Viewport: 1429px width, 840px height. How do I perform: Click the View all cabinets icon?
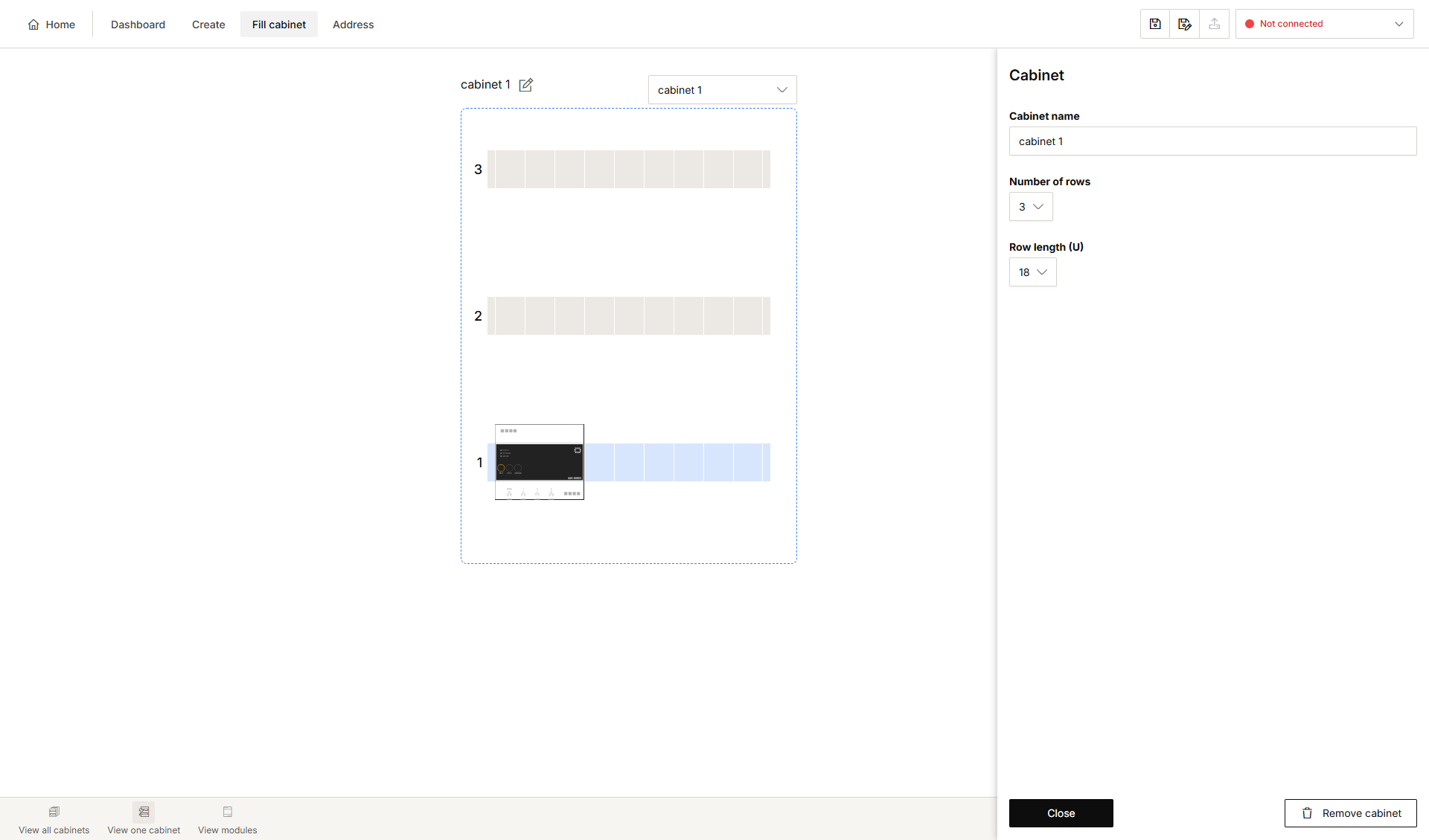pyautogui.click(x=54, y=812)
